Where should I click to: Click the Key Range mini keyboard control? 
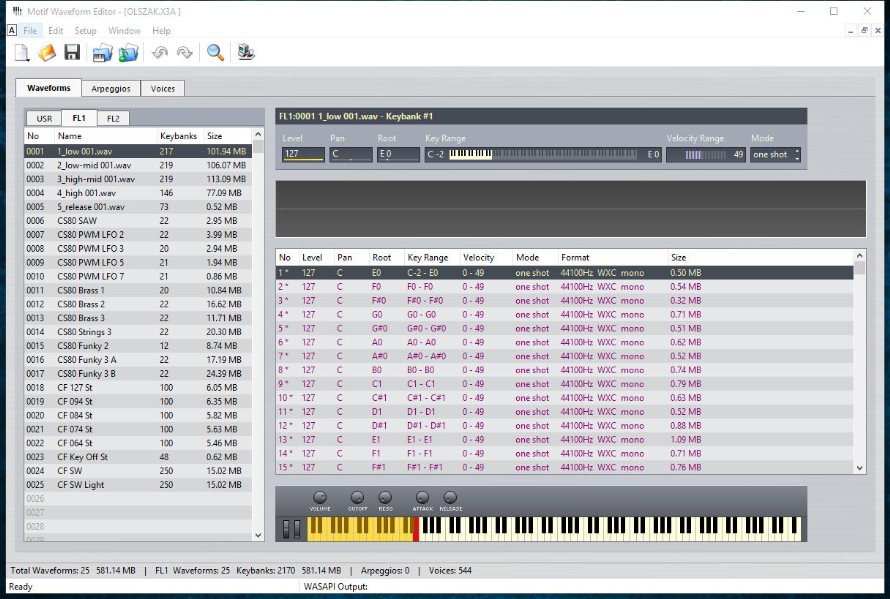[x=543, y=154]
